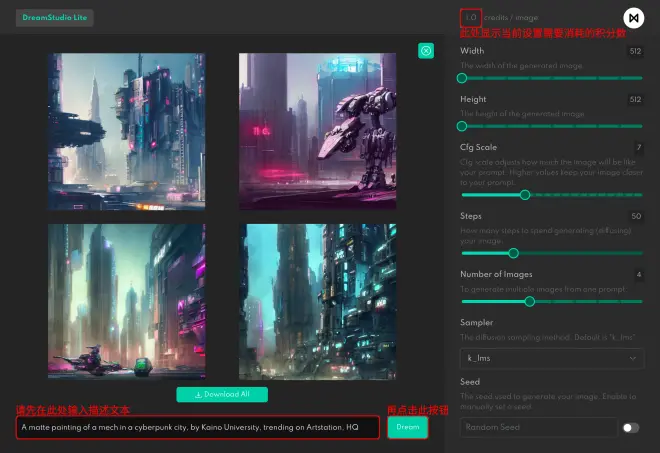The width and height of the screenshot is (660, 453).
Task: Open the generated teal city street image
Action: tap(317, 301)
